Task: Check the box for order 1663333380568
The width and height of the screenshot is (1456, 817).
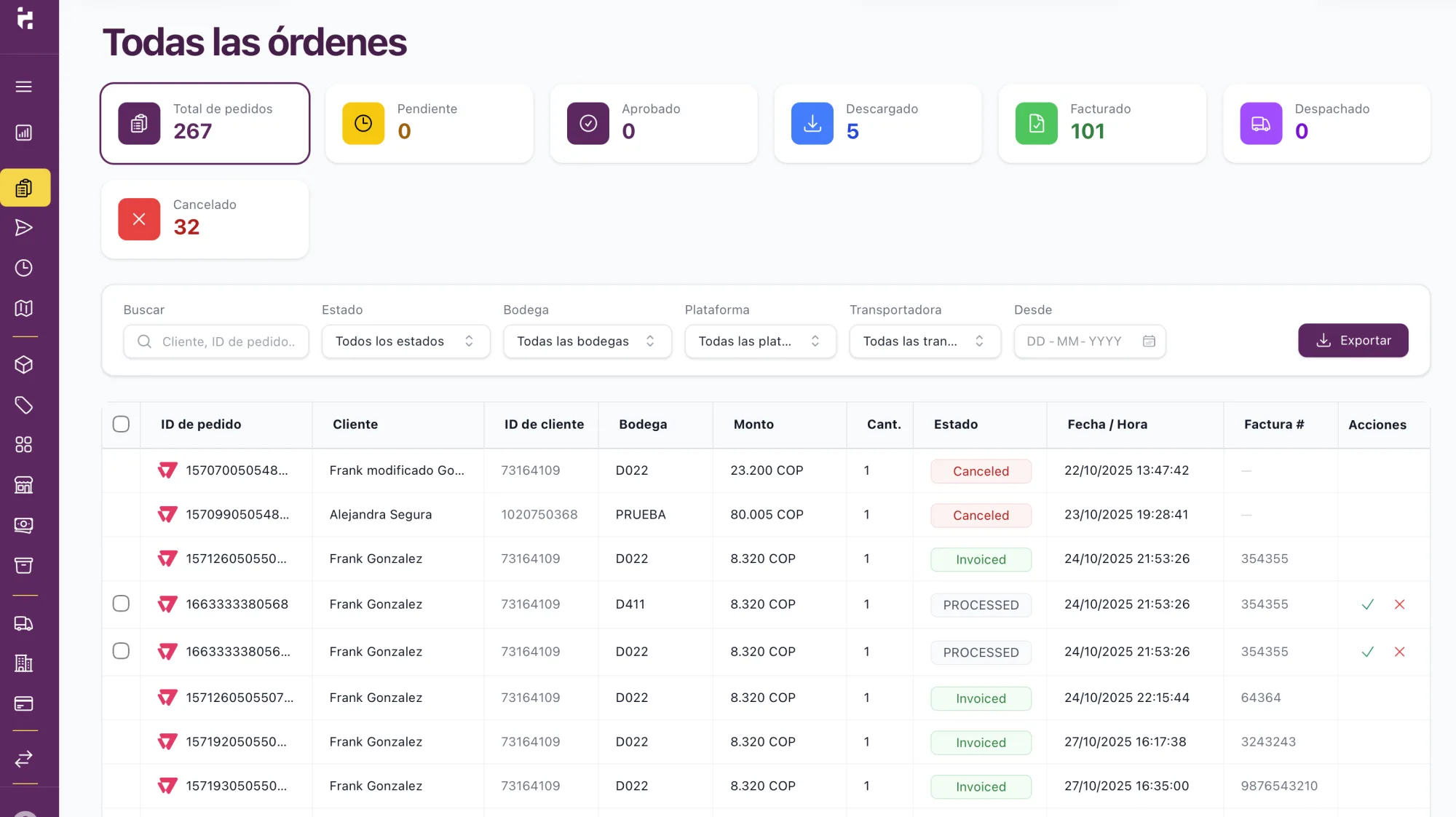Action: 121,604
